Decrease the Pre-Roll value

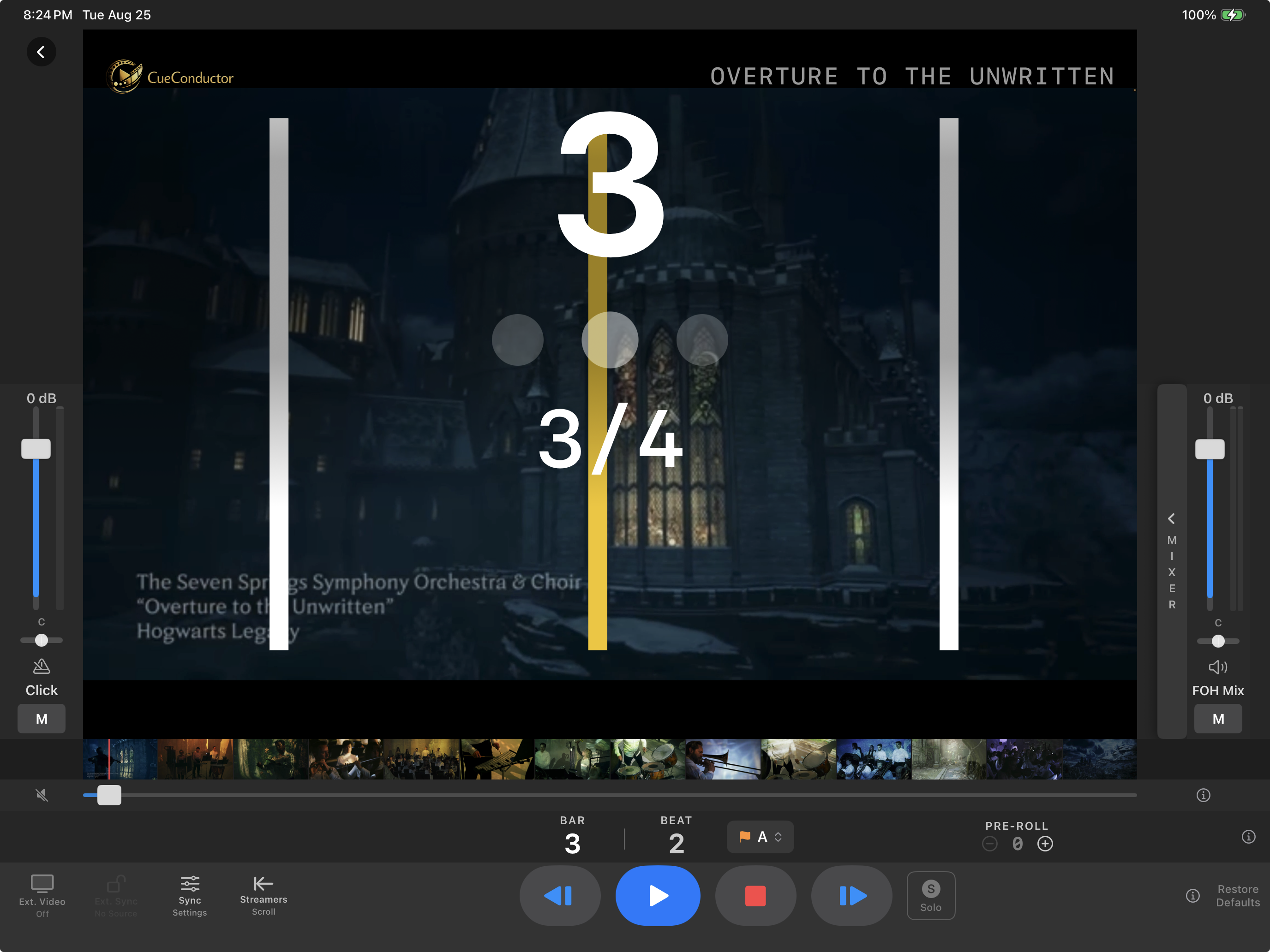[x=990, y=844]
